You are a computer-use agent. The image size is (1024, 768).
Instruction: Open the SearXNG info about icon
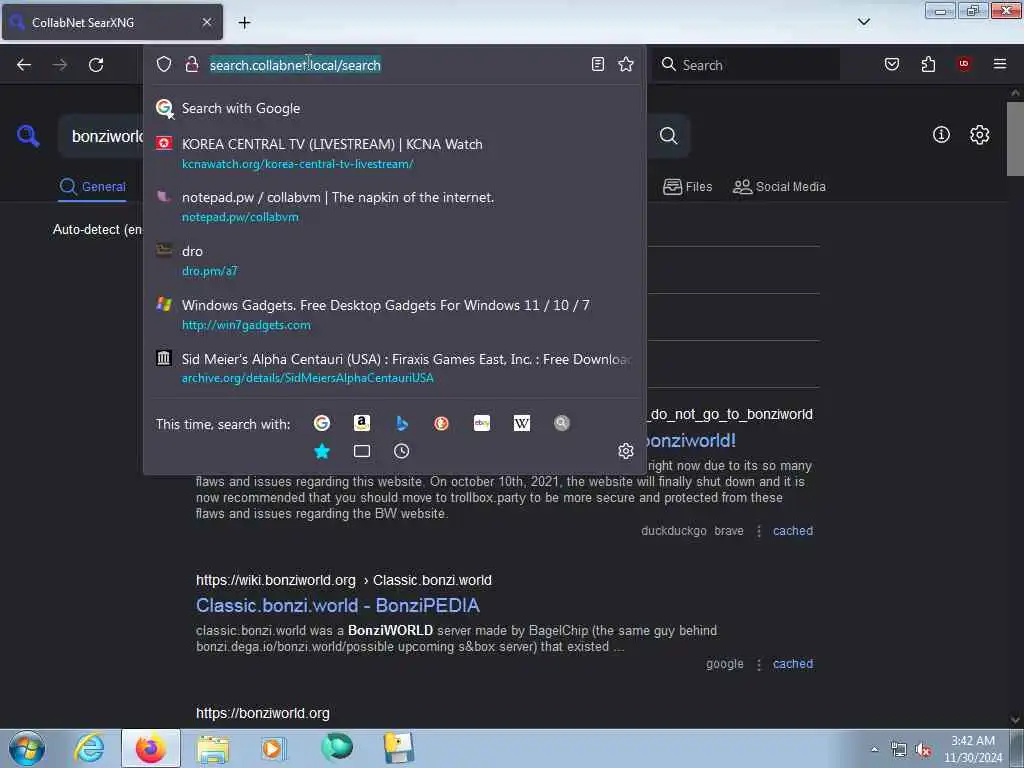point(941,135)
